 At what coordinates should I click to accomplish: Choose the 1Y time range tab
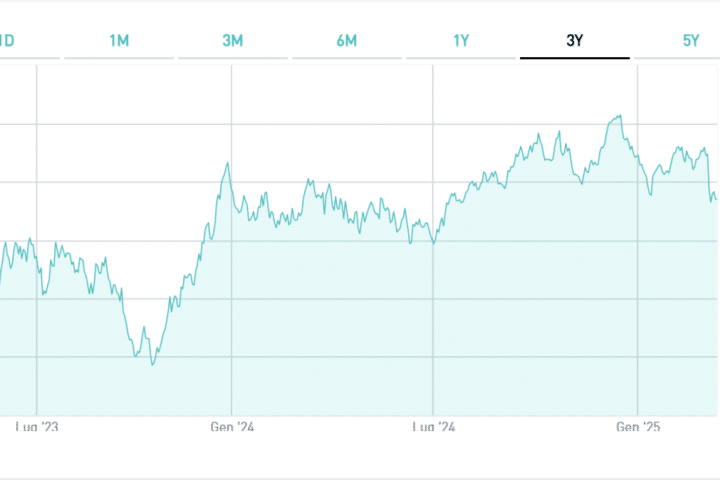coord(461,41)
